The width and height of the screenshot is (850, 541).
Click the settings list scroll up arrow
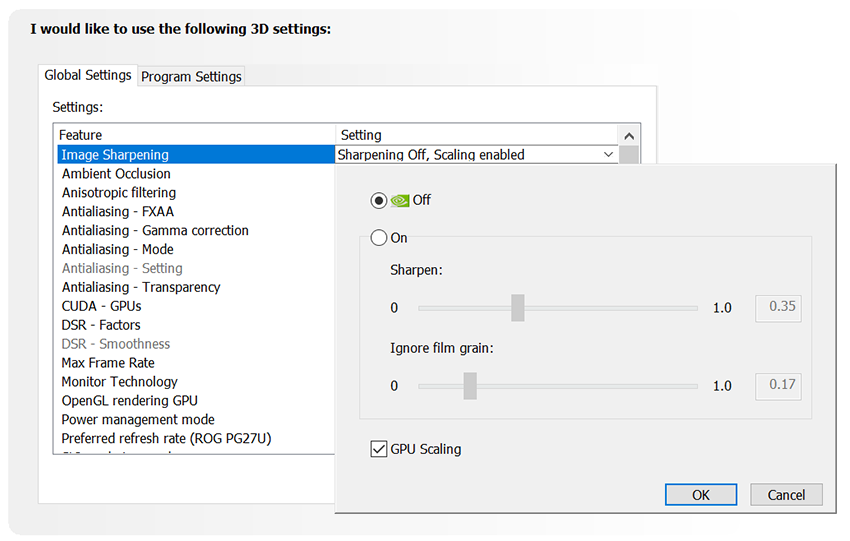[x=629, y=135]
